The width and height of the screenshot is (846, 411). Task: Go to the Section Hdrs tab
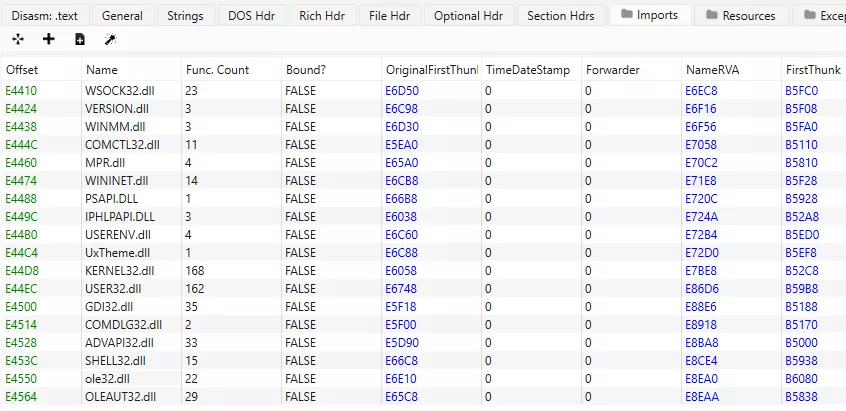560,16
